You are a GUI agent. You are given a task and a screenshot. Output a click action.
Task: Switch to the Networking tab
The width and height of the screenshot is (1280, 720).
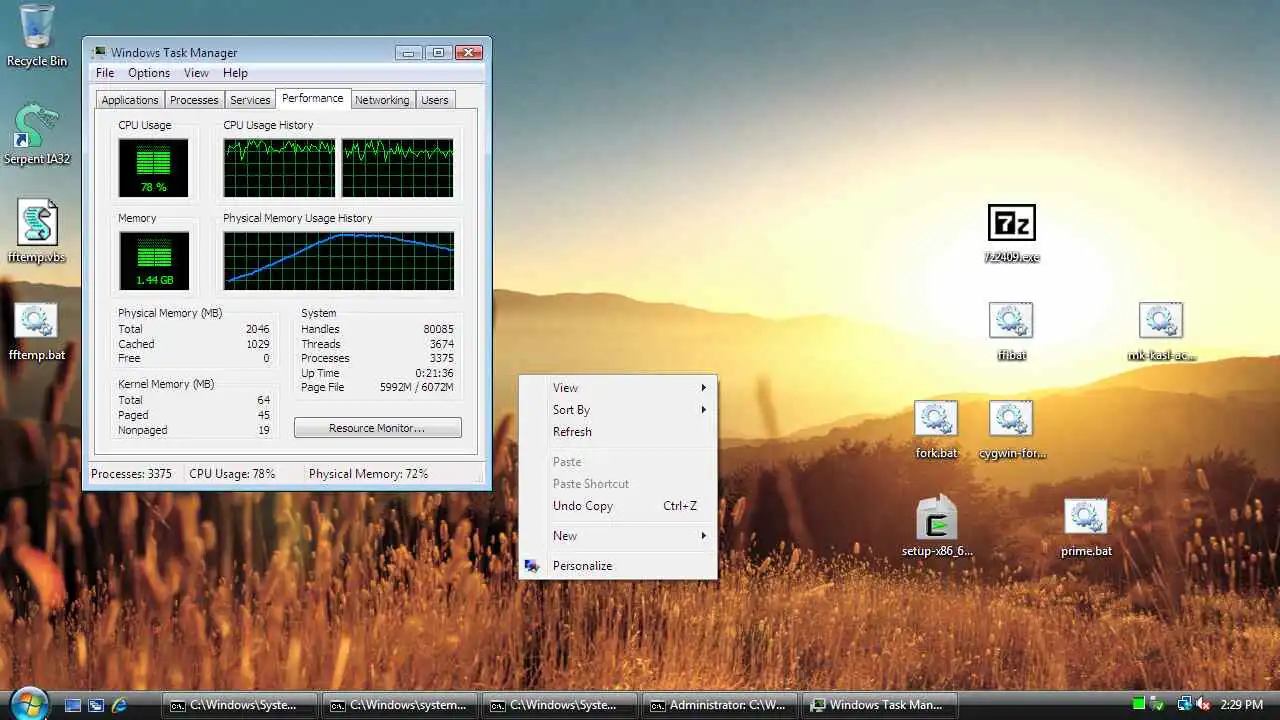pyautogui.click(x=382, y=100)
